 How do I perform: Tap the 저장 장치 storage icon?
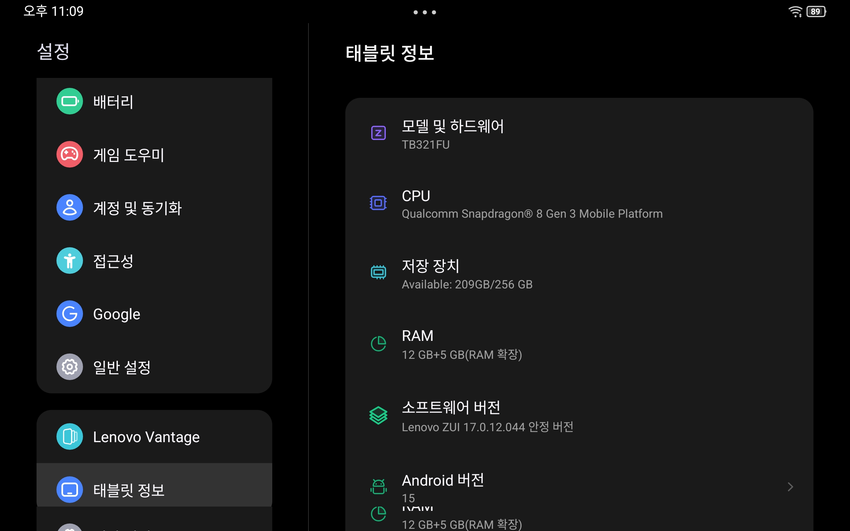(x=378, y=272)
